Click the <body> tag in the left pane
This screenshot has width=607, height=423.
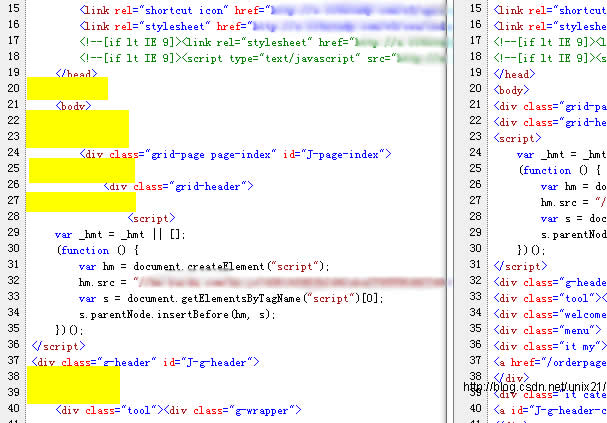tap(74, 106)
